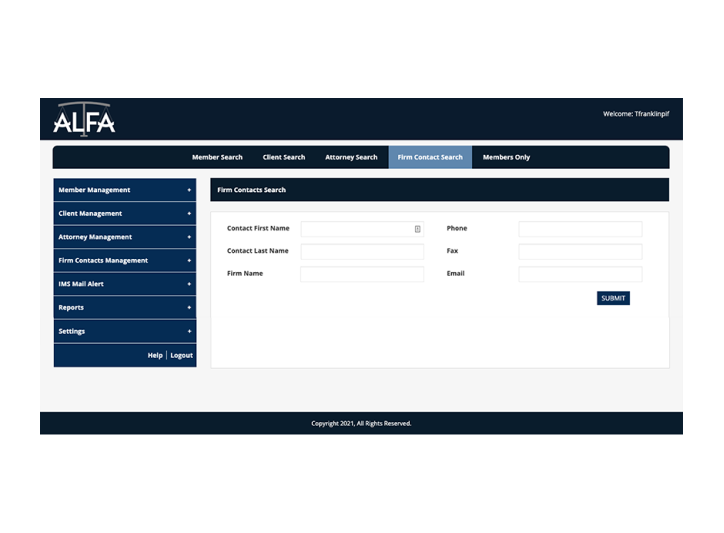Open the Attorney Management sidebar menu
This screenshot has height=533, width=724.
pos(125,237)
